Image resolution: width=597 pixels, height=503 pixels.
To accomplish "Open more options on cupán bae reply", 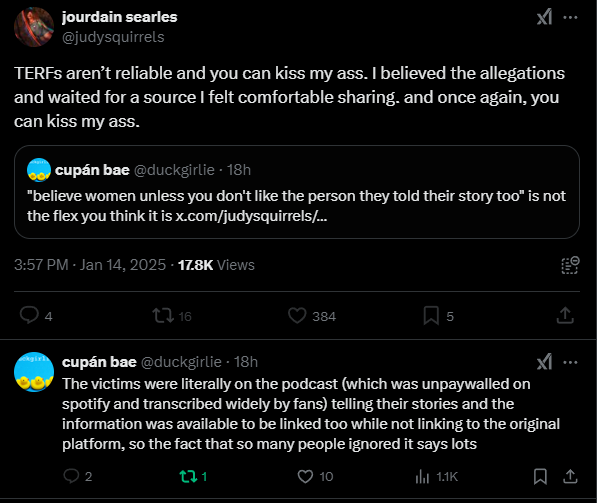I will [570, 362].
